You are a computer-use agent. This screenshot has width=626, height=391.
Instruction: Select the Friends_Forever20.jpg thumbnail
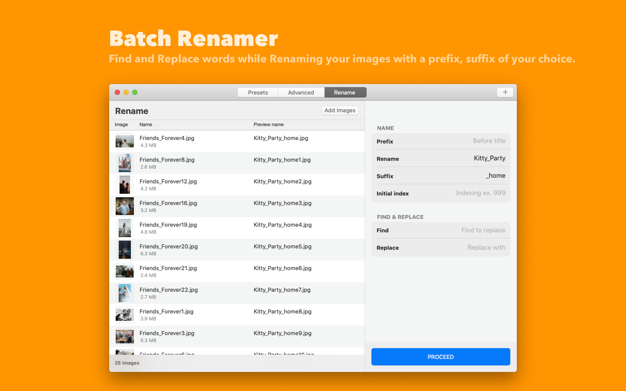125,250
